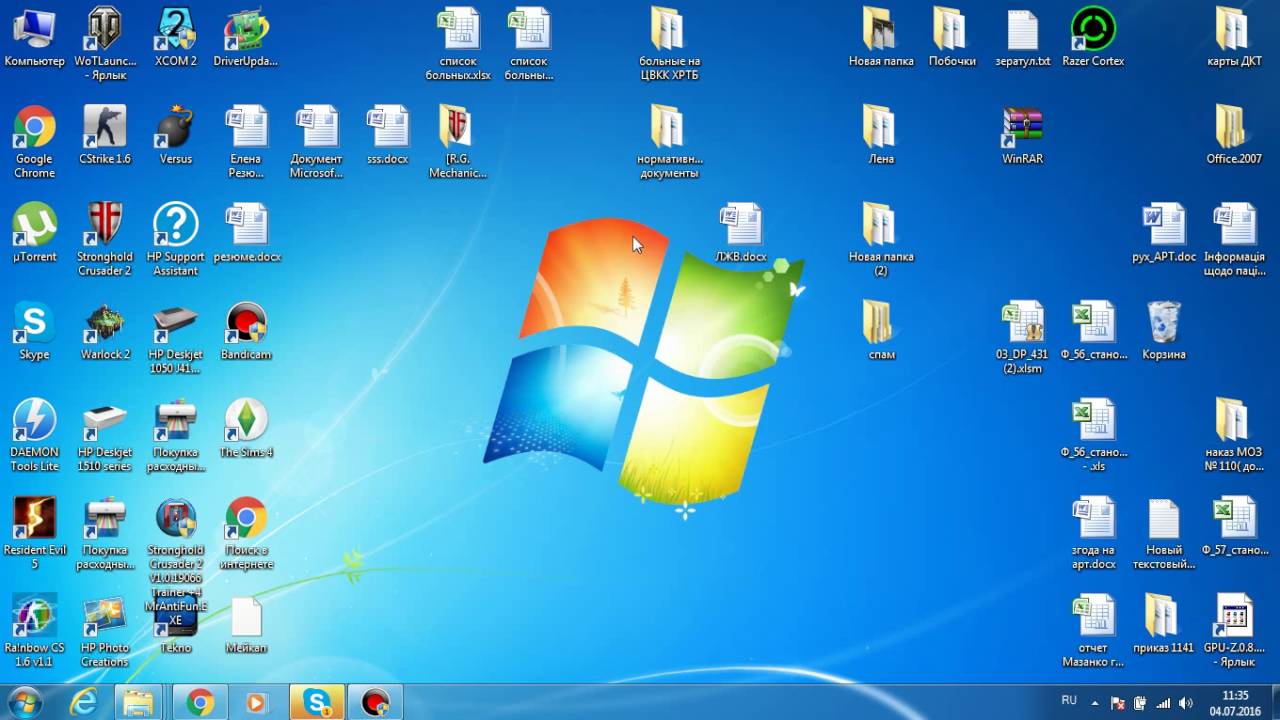Screen dimensions: 1280x720
Task: Open Windows Media Player taskbar icon
Action: 256,703
